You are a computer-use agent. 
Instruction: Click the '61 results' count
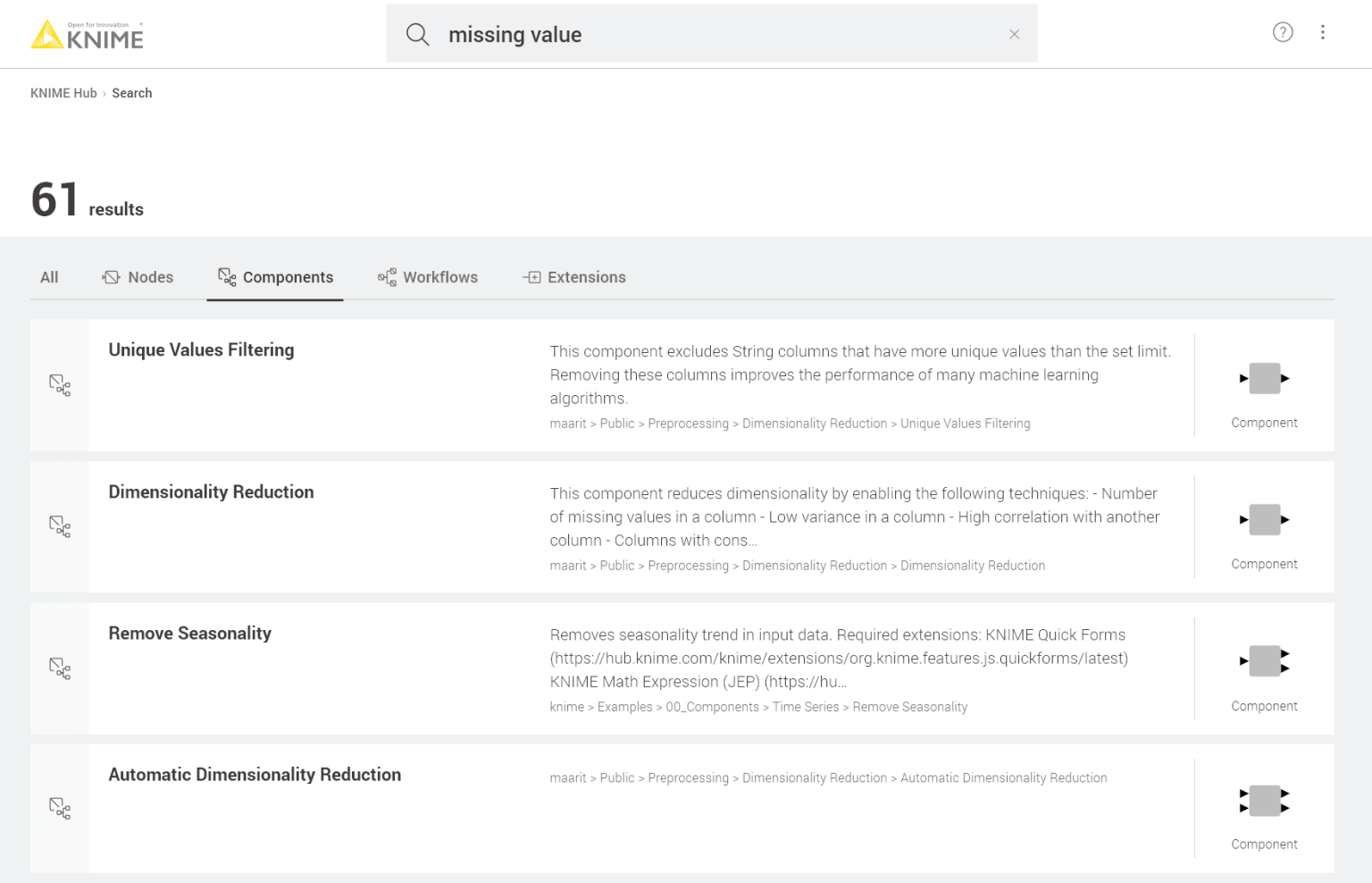coord(87,200)
